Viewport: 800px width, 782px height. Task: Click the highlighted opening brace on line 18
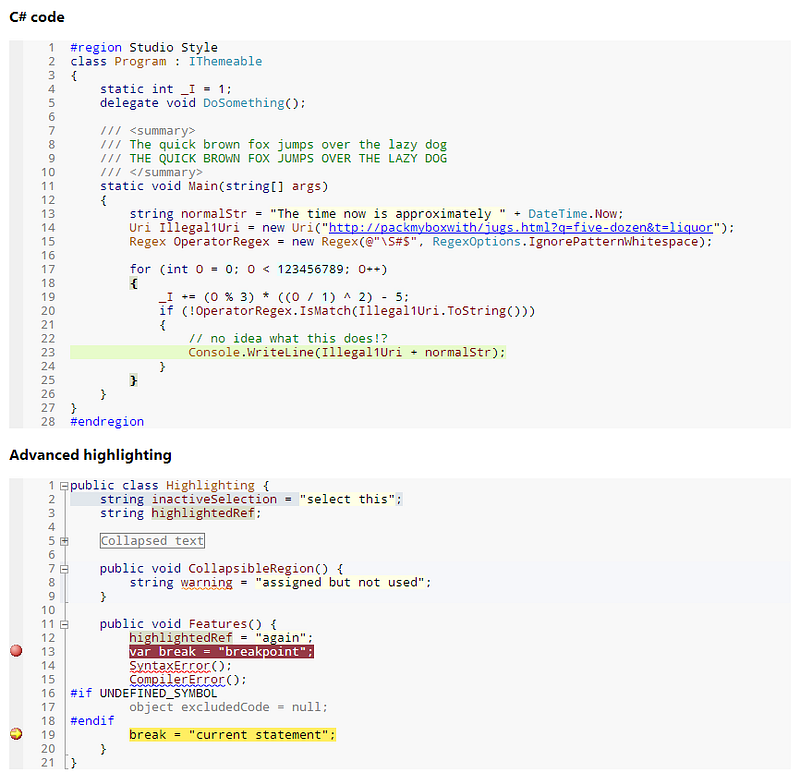click(133, 284)
